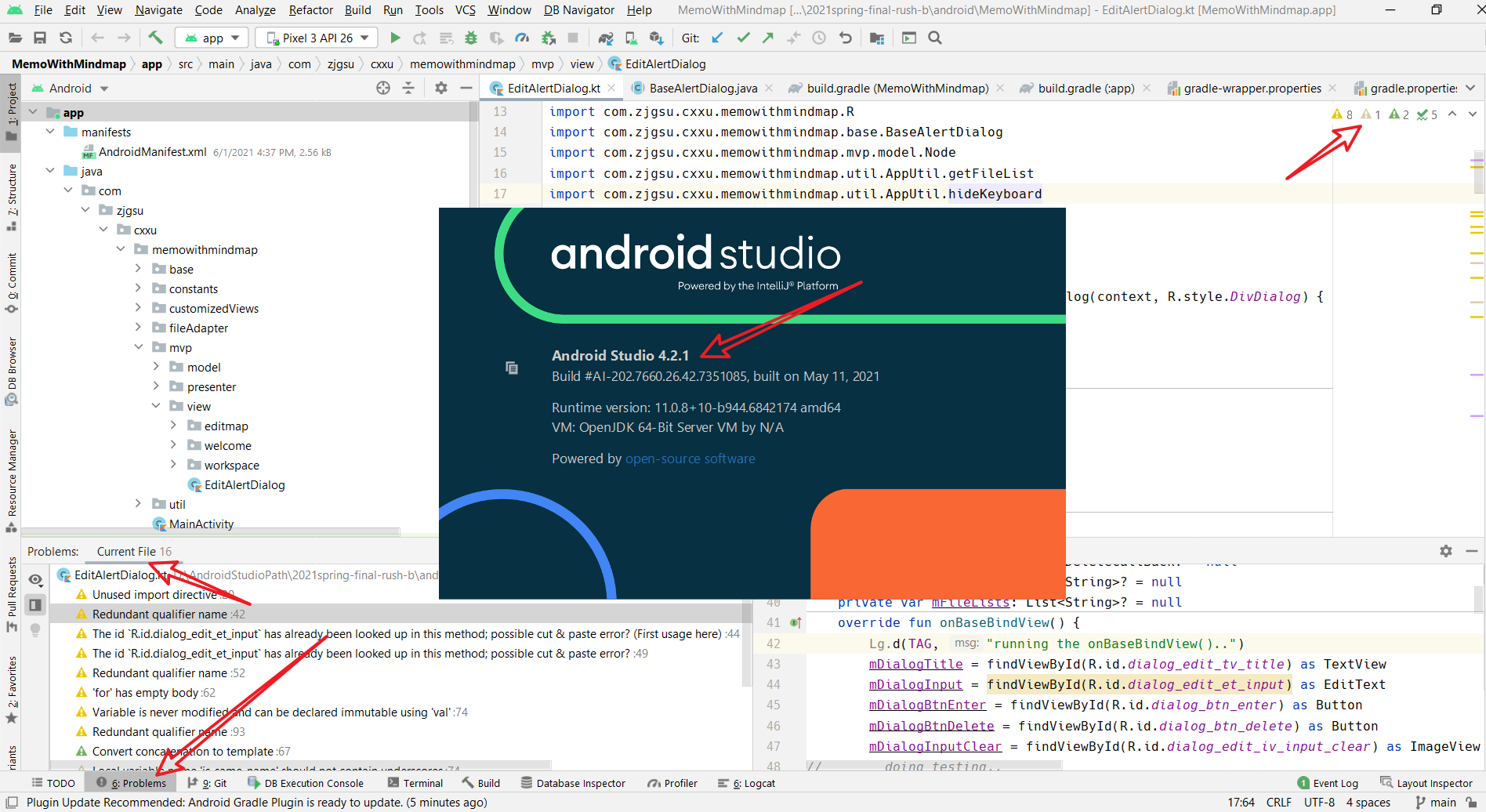This screenshot has width=1486, height=812.
Task: Open the app run configuration dropdown
Action: point(212,38)
